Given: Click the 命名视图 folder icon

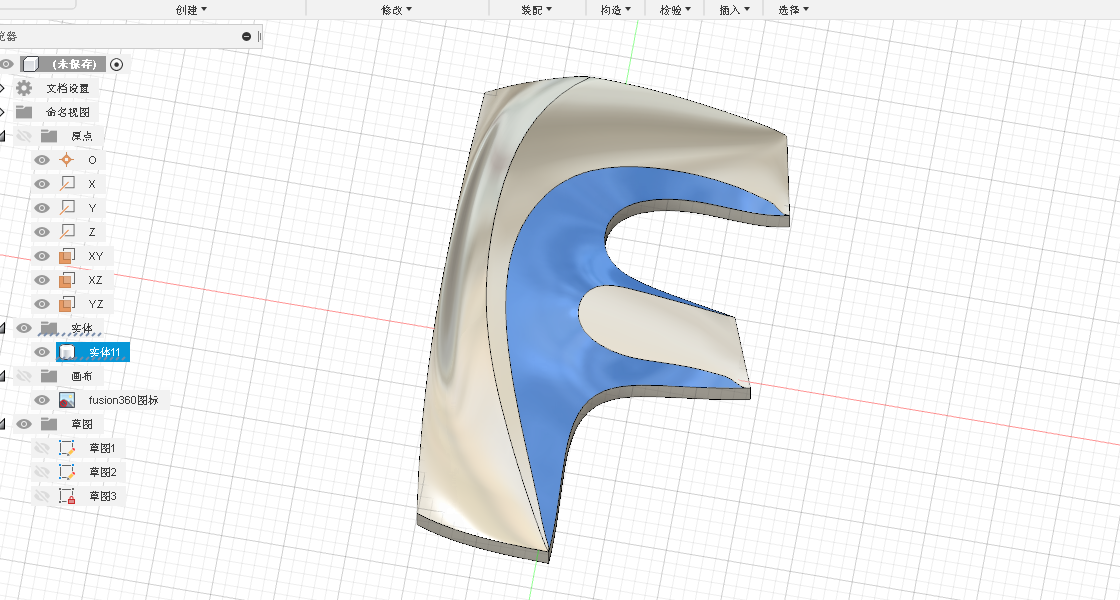Looking at the screenshot, I should pyautogui.click(x=24, y=112).
